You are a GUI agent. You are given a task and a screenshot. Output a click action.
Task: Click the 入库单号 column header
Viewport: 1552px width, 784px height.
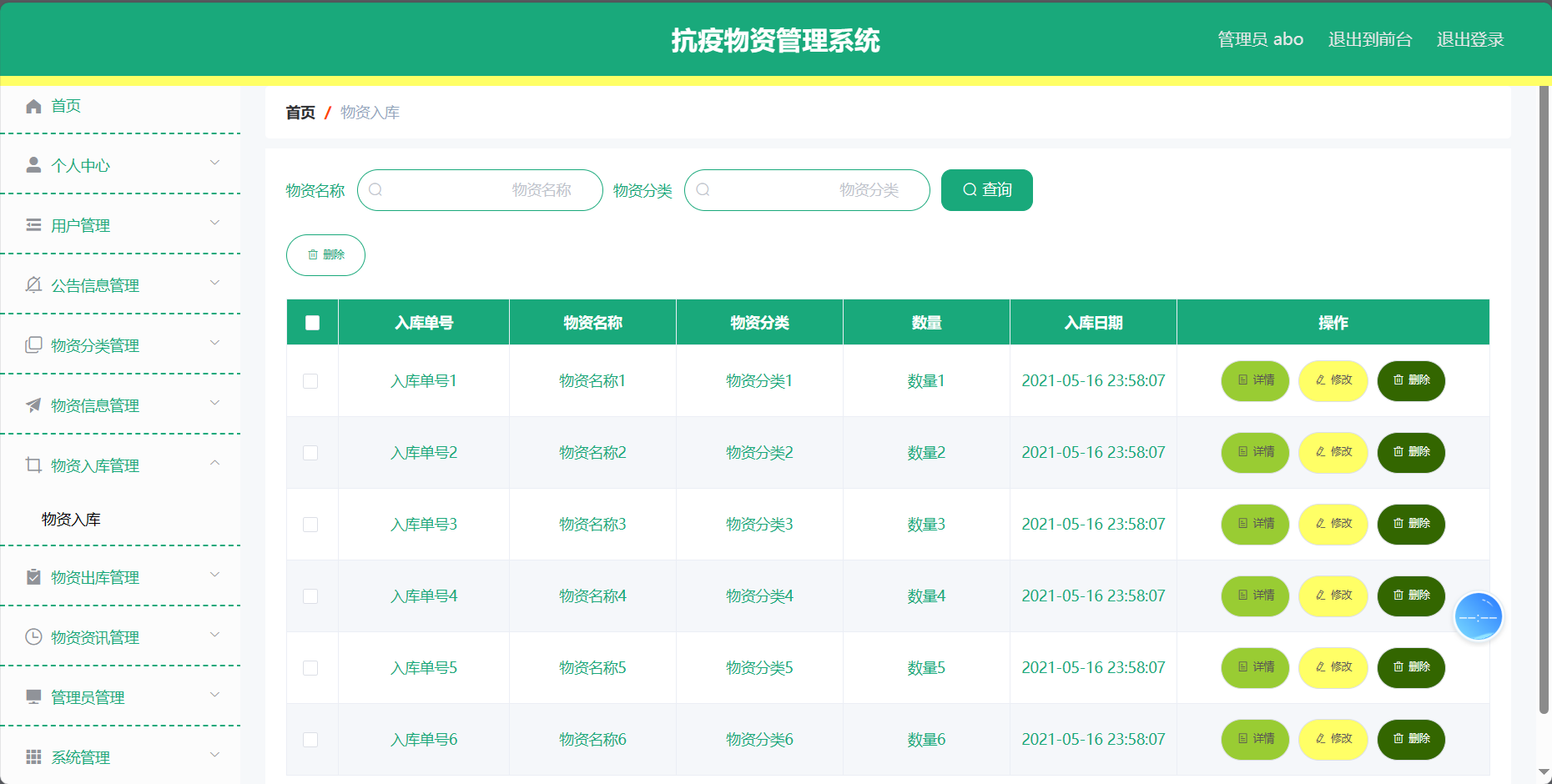click(424, 323)
